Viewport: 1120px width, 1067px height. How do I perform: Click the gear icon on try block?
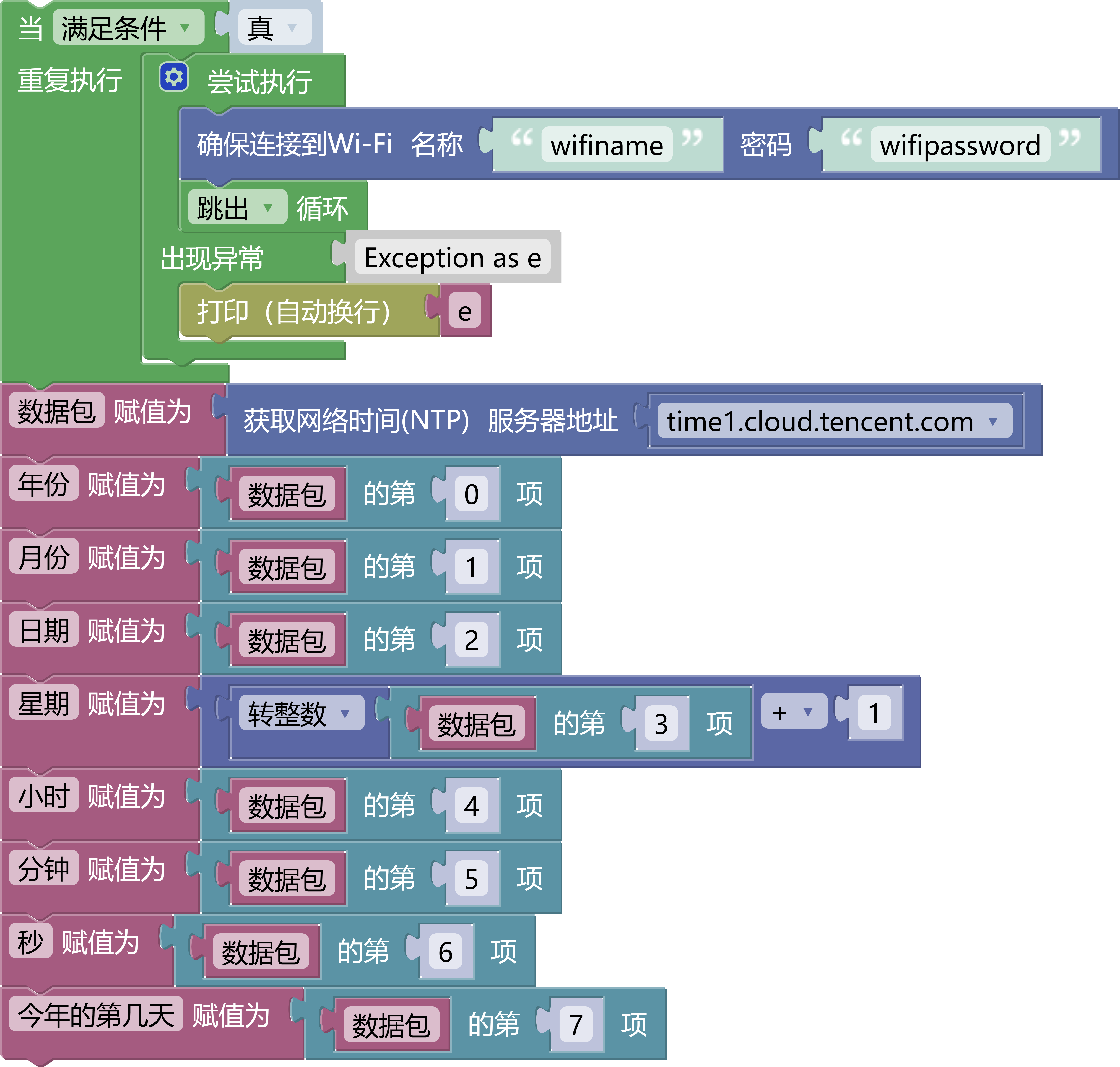[x=173, y=77]
